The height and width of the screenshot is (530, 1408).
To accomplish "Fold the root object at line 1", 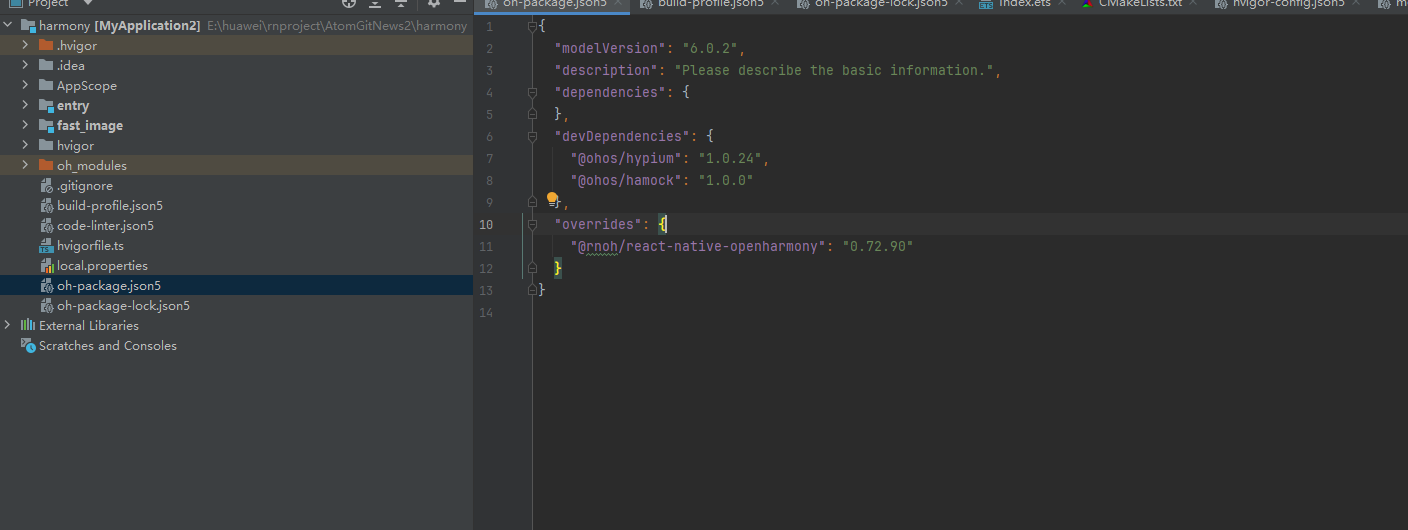I will pos(533,26).
